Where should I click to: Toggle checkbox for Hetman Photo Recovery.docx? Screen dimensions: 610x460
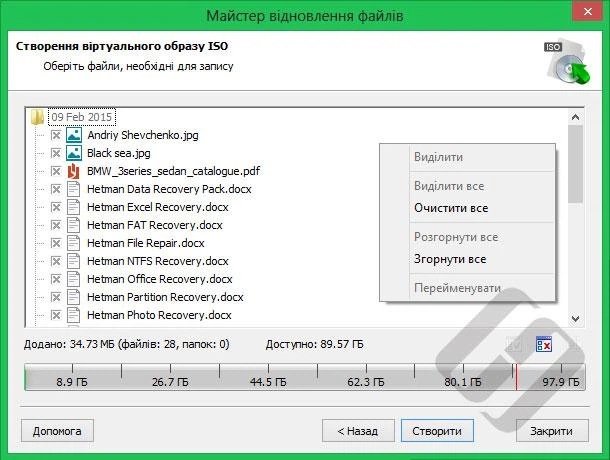point(56,315)
